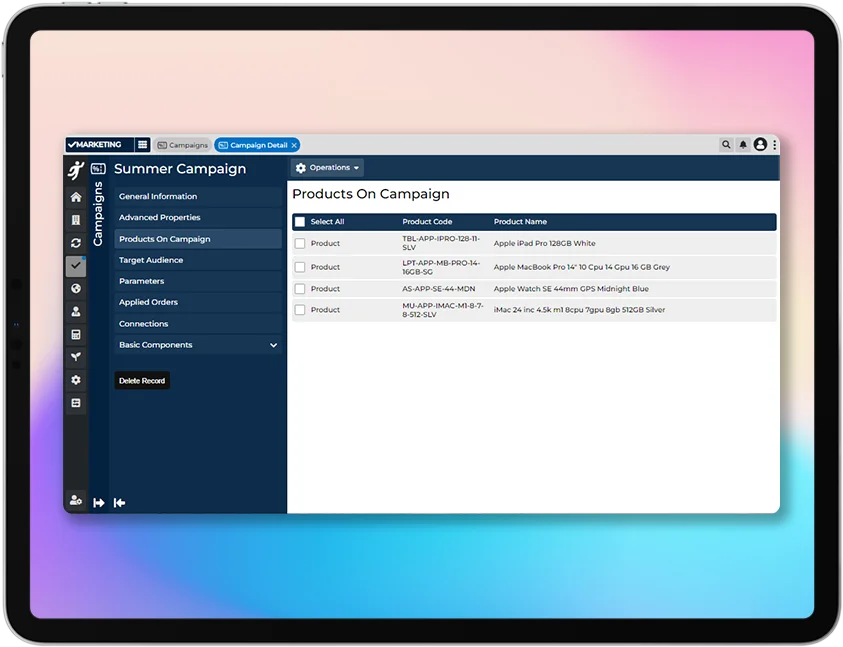The width and height of the screenshot is (843, 647).
Task: Open the notifications bell
Action: coord(743,145)
